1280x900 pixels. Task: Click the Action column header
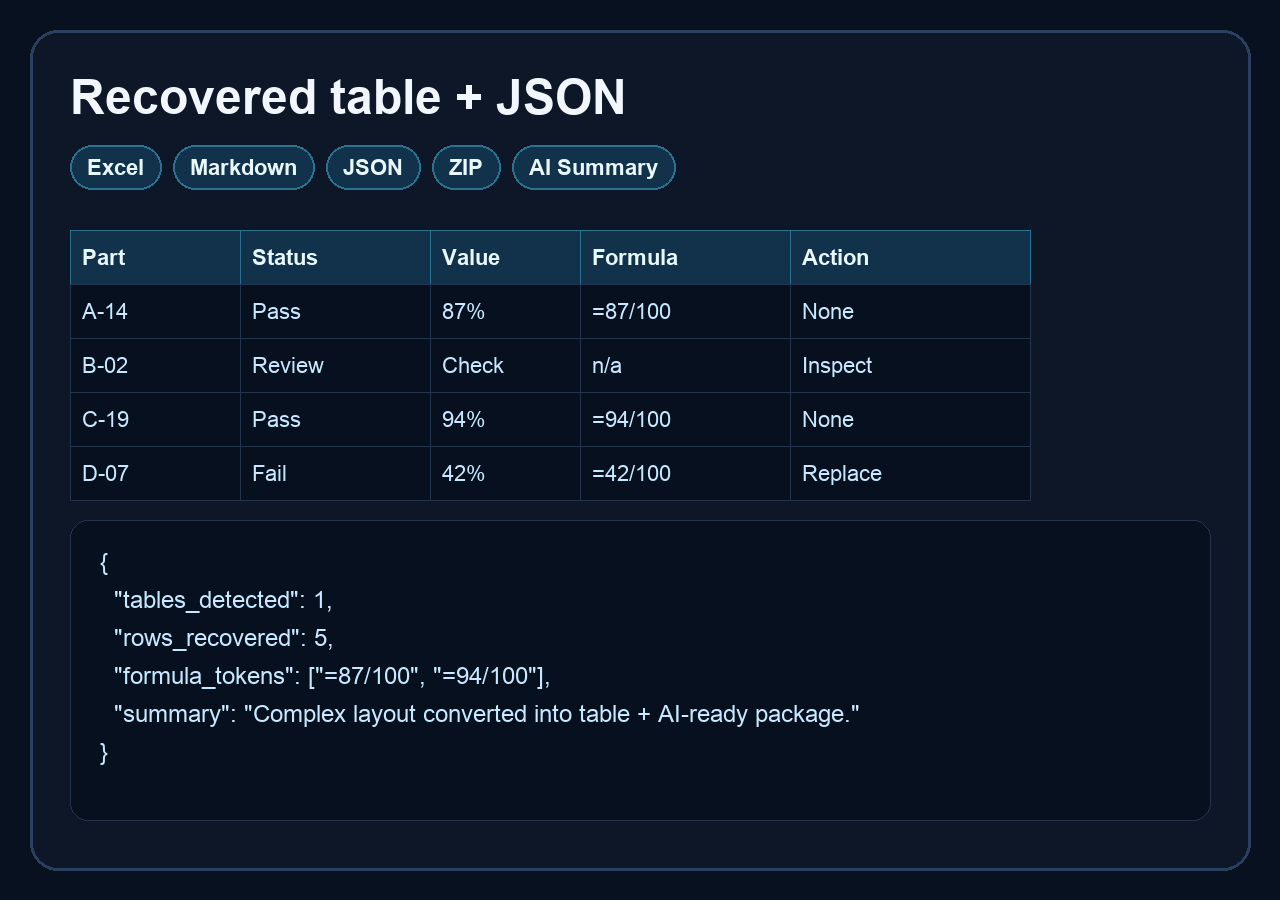(x=834, y=257)
